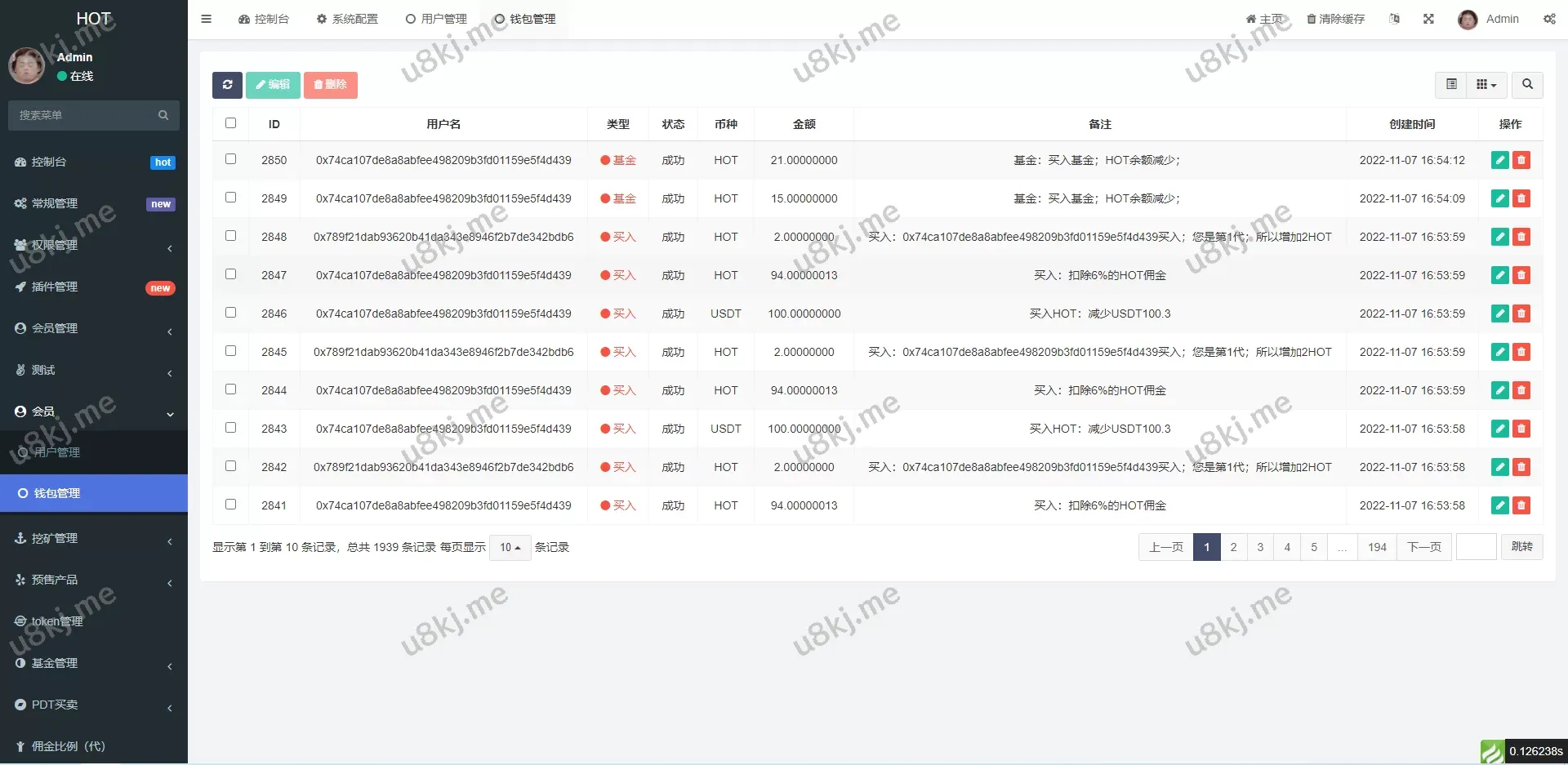Open the column visibility dropdown
1568x765 pixels.
(x=1486, y=84)
